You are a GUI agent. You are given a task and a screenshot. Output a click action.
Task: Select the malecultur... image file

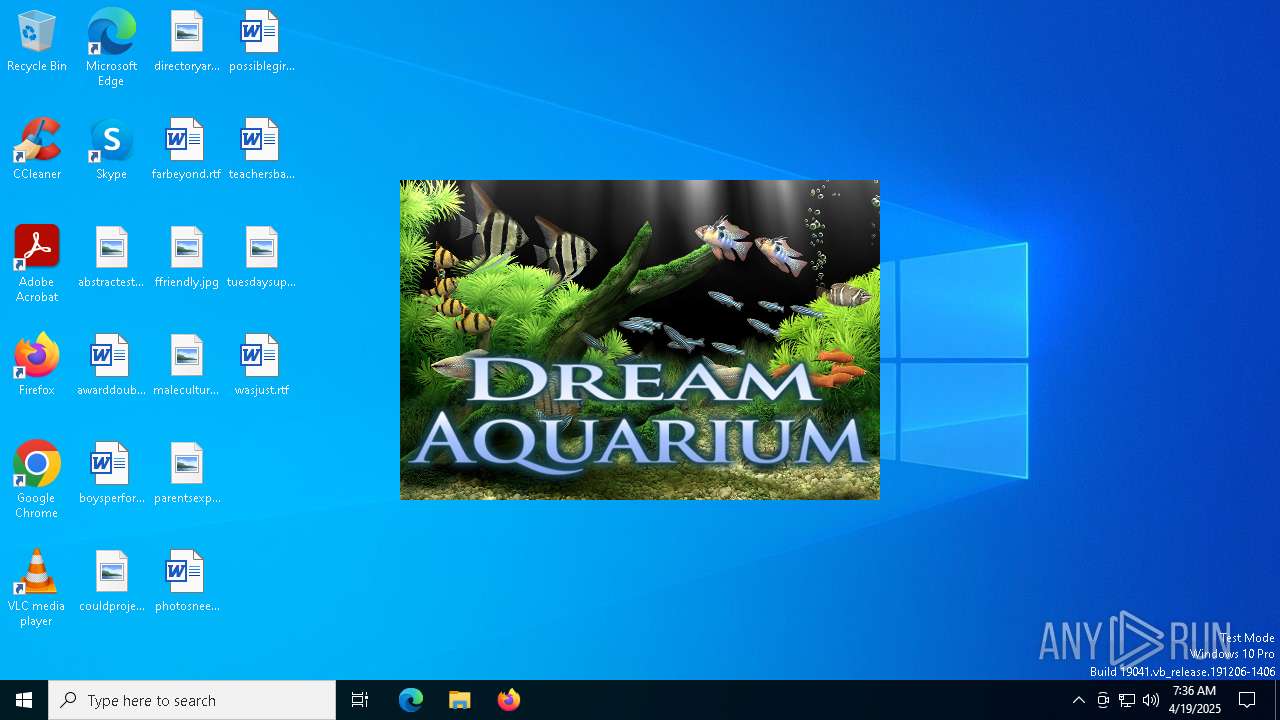tap(186, 365)
